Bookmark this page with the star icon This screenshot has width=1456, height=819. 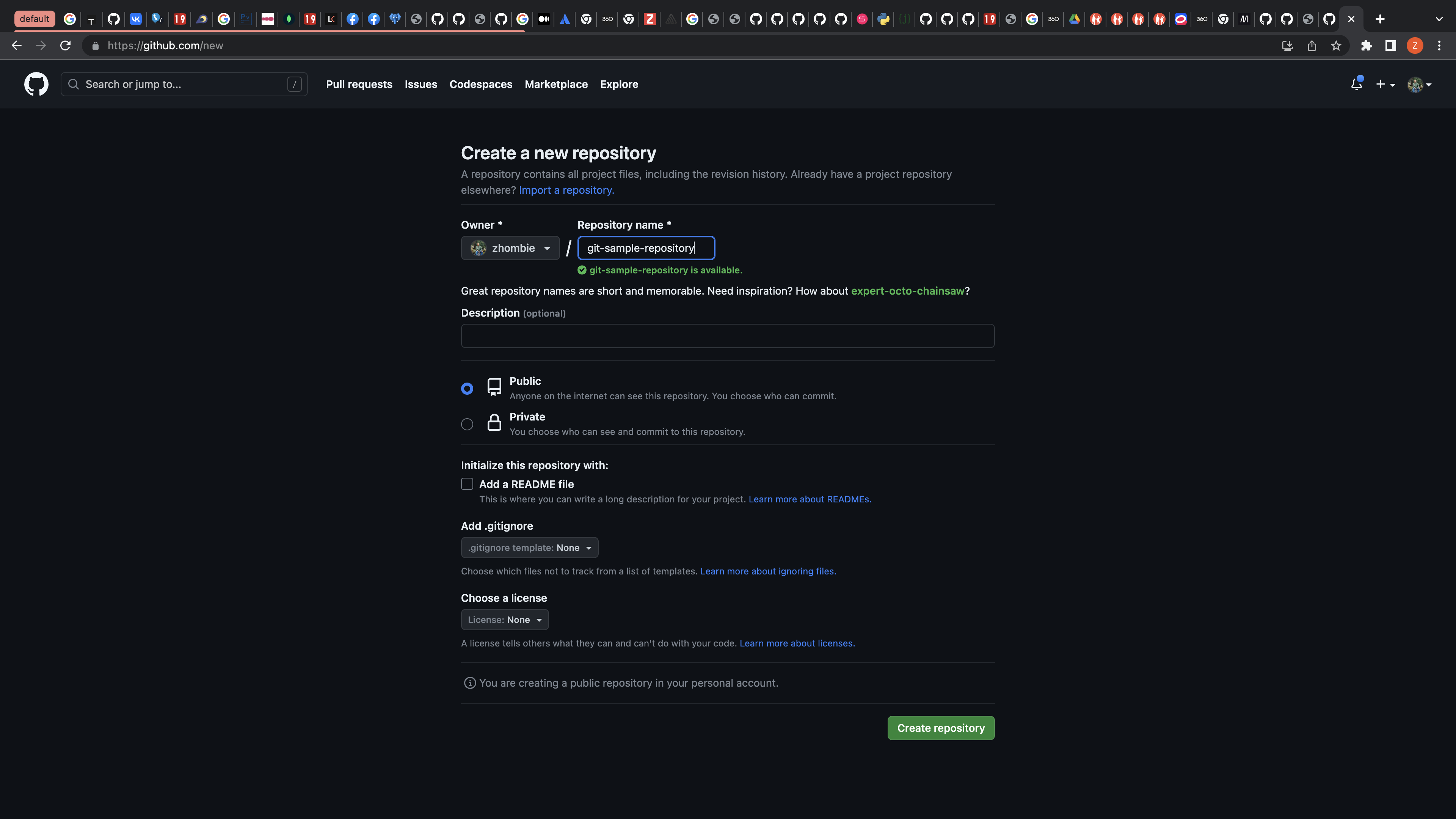click(x=1336, y=46)
